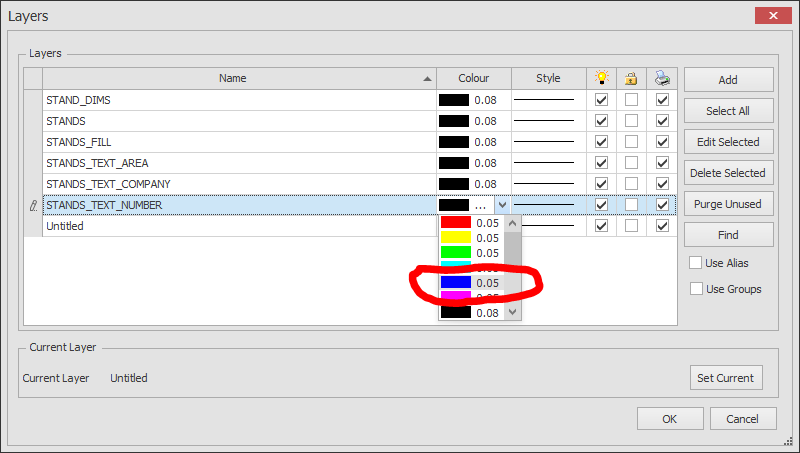The image size is (800, 453).
Task: Toggle print checkbox for Untitled layer
Action: pos(662,225)
